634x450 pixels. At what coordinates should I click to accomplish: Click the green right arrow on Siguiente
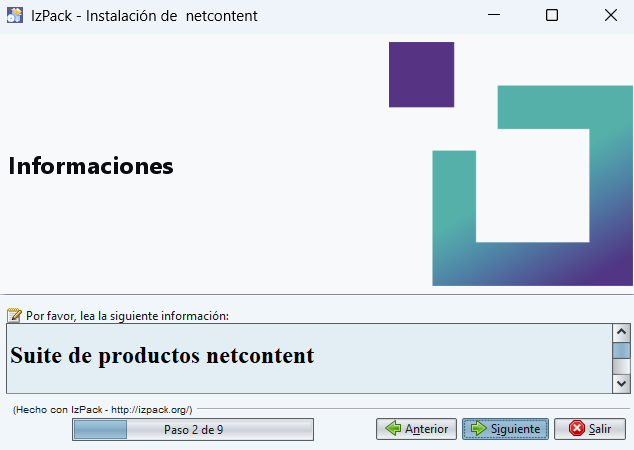click(479, 429)
